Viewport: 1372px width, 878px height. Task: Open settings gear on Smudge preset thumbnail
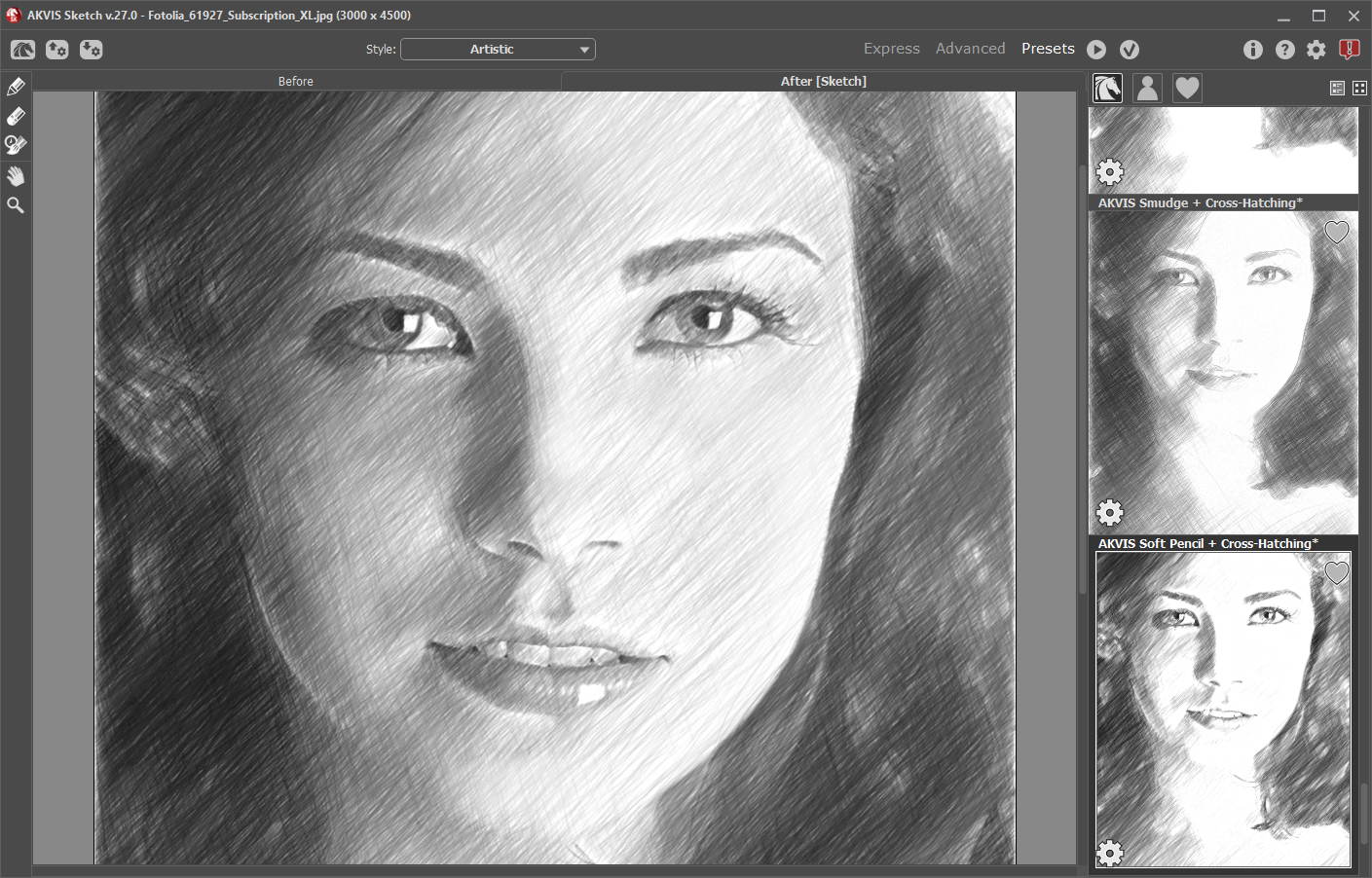point(1110,512)
